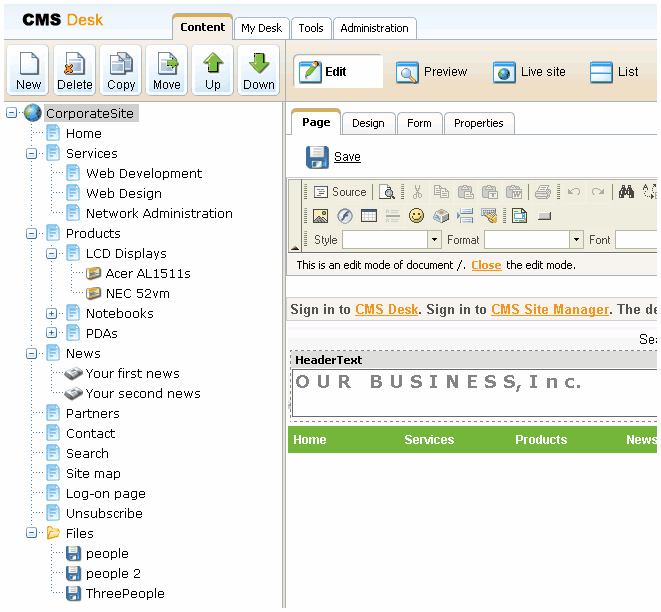Expand the Notebooks tree node
661x612 pixels.
[x=52, y=314]
